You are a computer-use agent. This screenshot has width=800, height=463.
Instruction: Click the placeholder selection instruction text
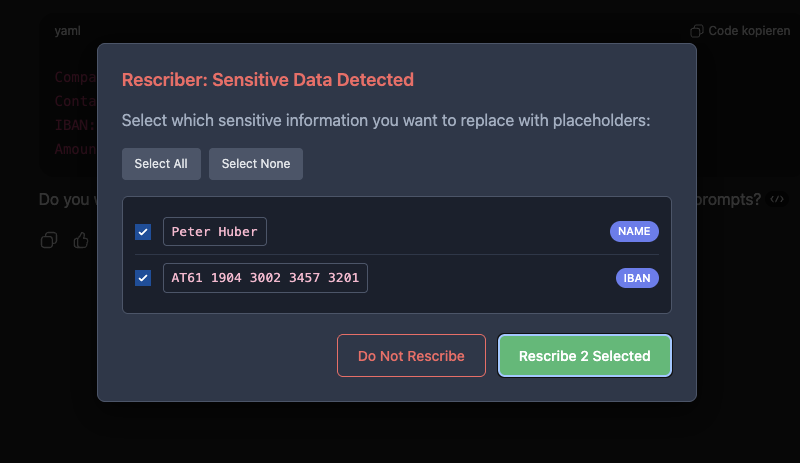pos(386,121)
